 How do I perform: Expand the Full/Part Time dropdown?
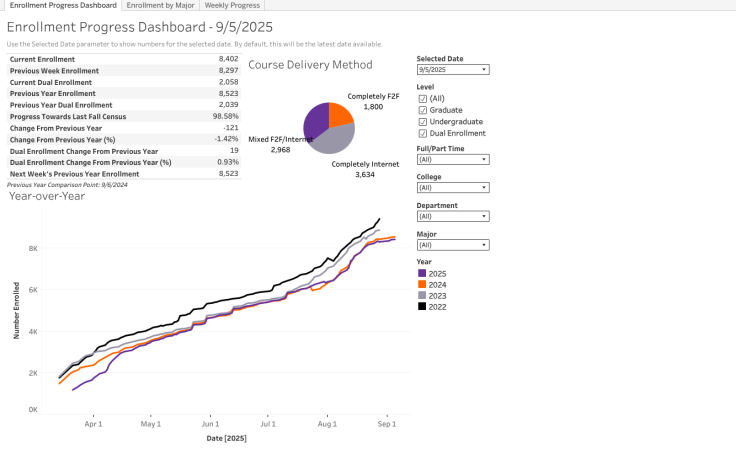(453, 159)
